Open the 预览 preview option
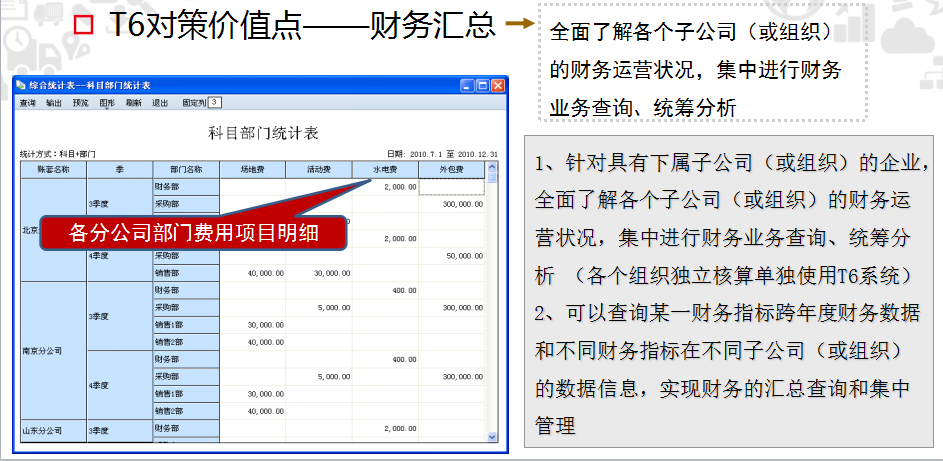This screenshot has width=943, height=461. pos(81,103)
